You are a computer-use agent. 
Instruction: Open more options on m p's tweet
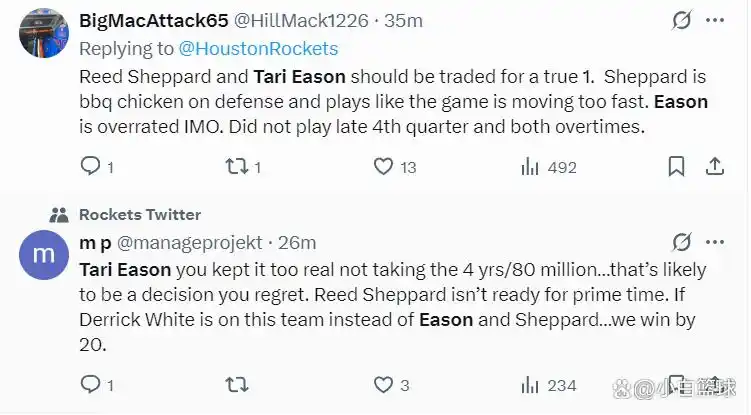717,242
